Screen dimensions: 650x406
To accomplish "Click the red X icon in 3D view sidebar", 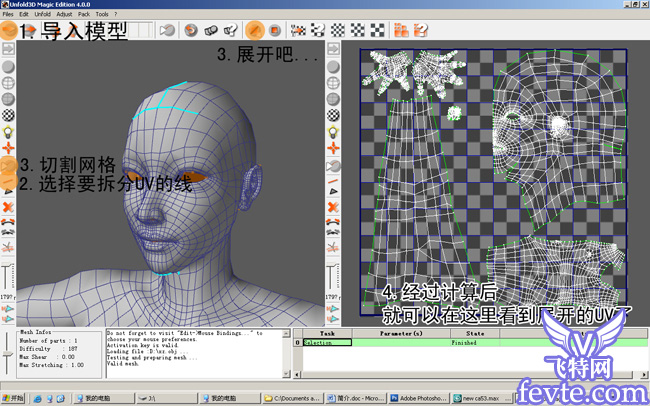I will pyautogui.click(x=8, y=207).
